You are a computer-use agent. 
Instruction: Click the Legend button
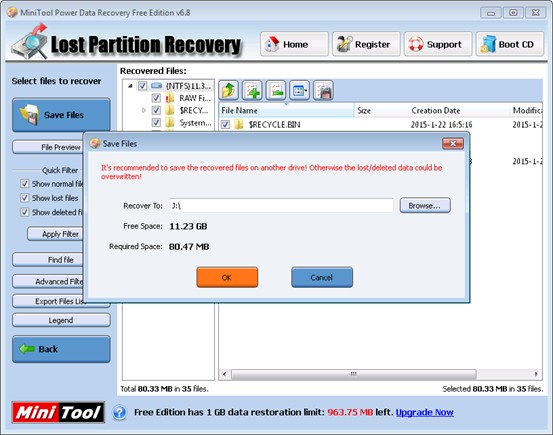click(x=61, y=320)
